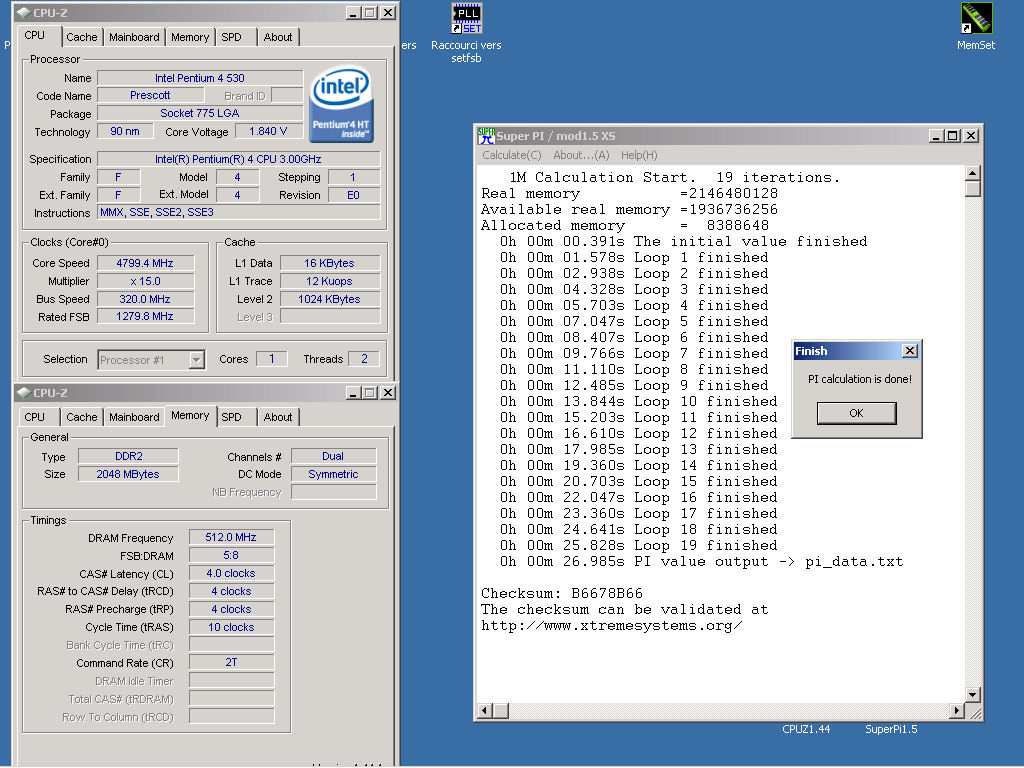Close the Finish dialog

(909, 351)
